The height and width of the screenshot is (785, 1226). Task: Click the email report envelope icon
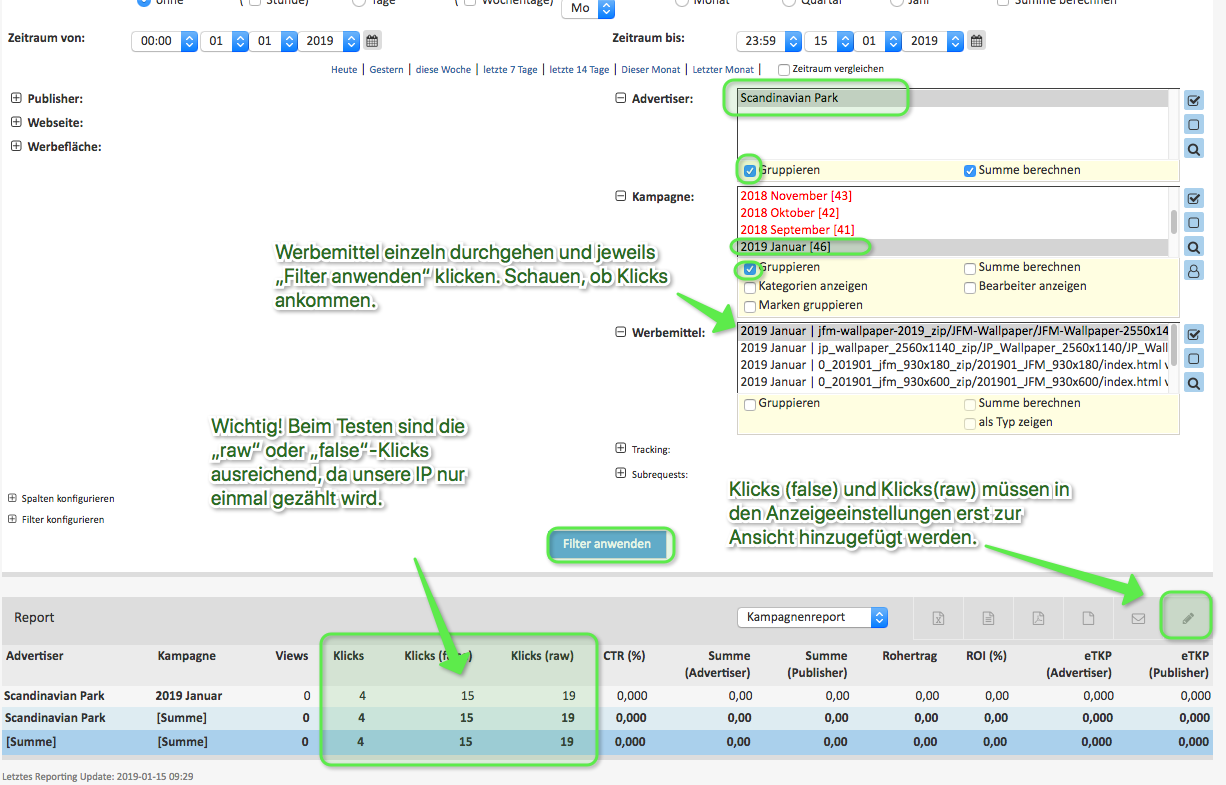[x=1138, y=618]
